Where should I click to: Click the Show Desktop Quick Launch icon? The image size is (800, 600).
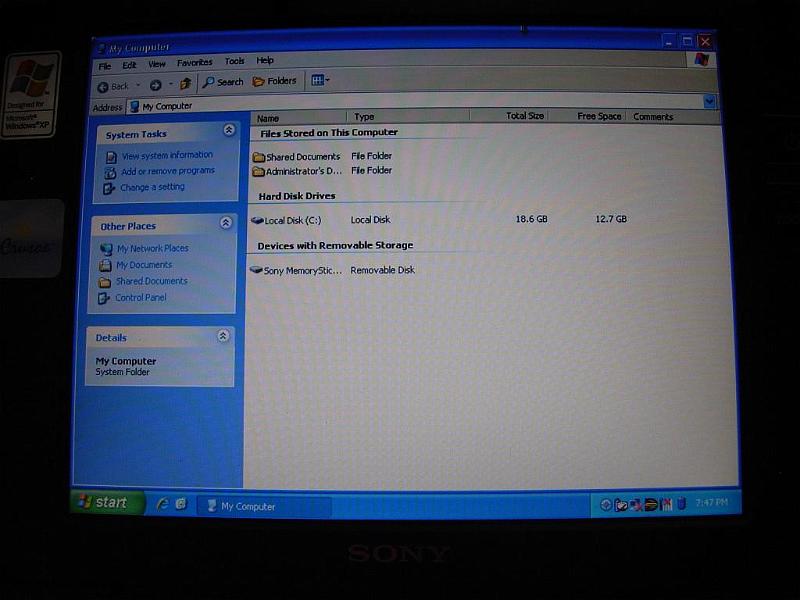click(x=181, y=504)
